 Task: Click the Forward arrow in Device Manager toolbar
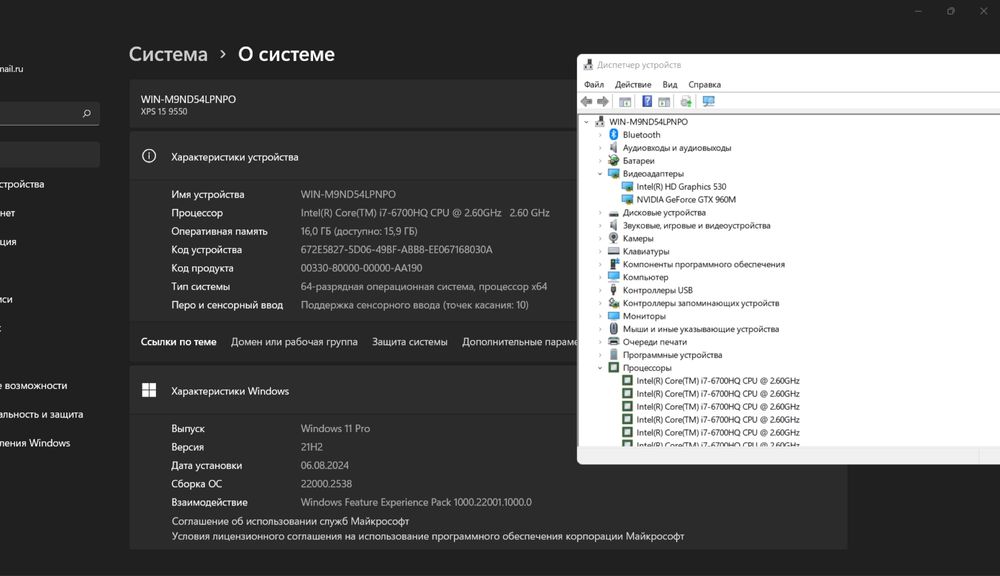point(603,101)
